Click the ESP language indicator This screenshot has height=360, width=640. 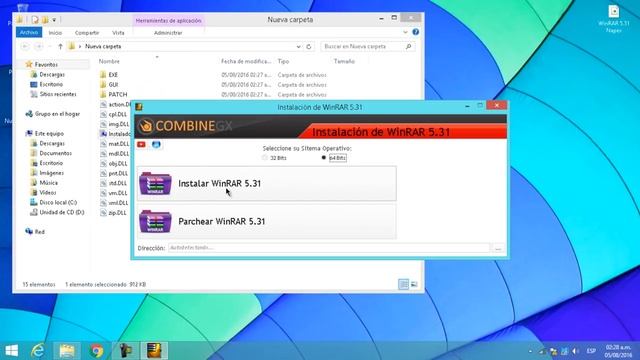591,351
